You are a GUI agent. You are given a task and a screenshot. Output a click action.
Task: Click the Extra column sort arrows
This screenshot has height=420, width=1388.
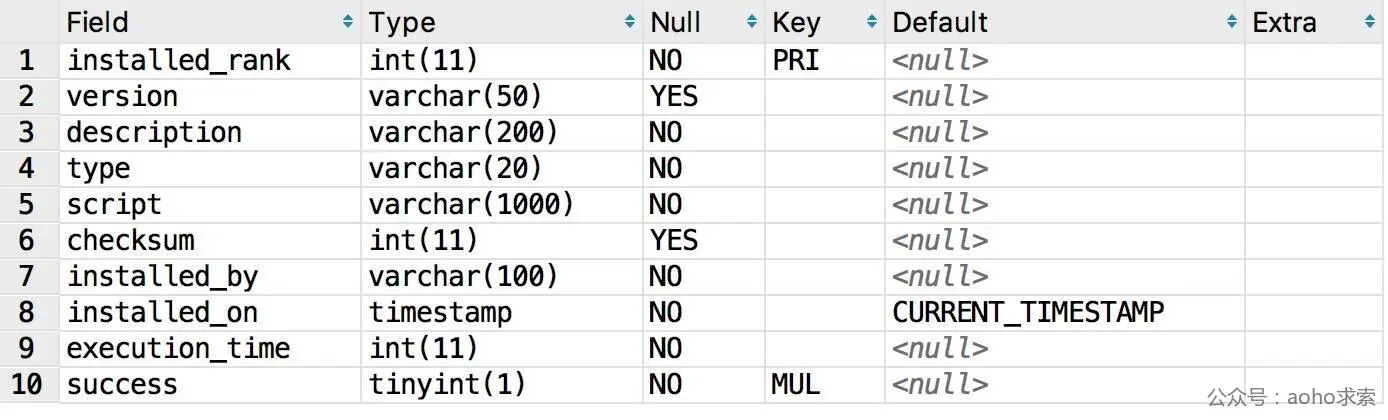[1370, 22]
